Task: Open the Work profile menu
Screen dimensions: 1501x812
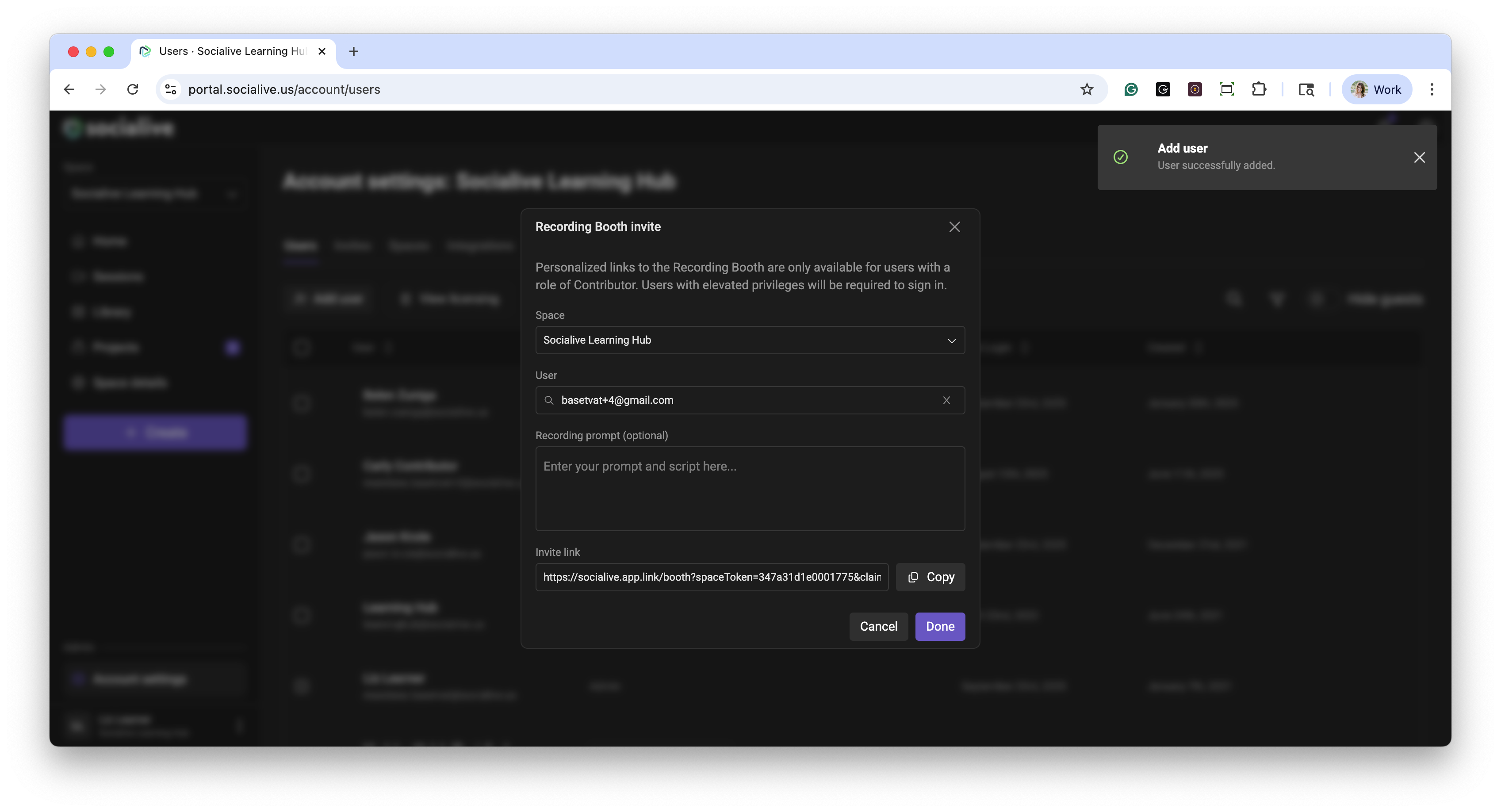Action: 1376,89
